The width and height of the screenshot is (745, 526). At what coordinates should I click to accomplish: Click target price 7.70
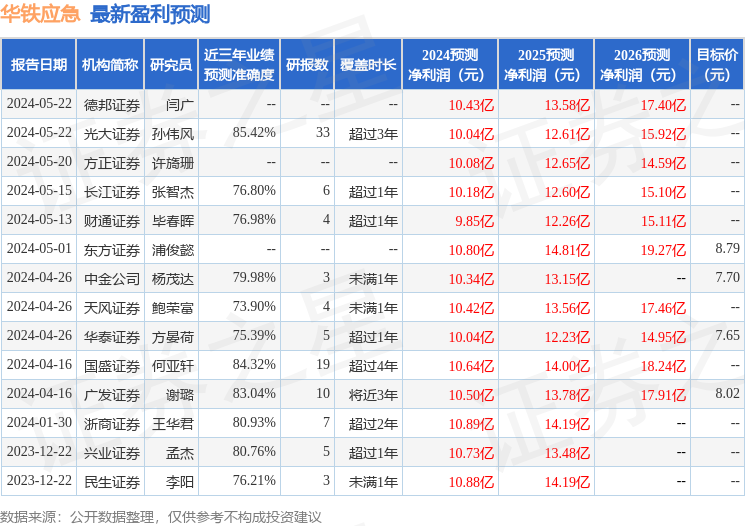pyautogui.click(x=728, y=277)
